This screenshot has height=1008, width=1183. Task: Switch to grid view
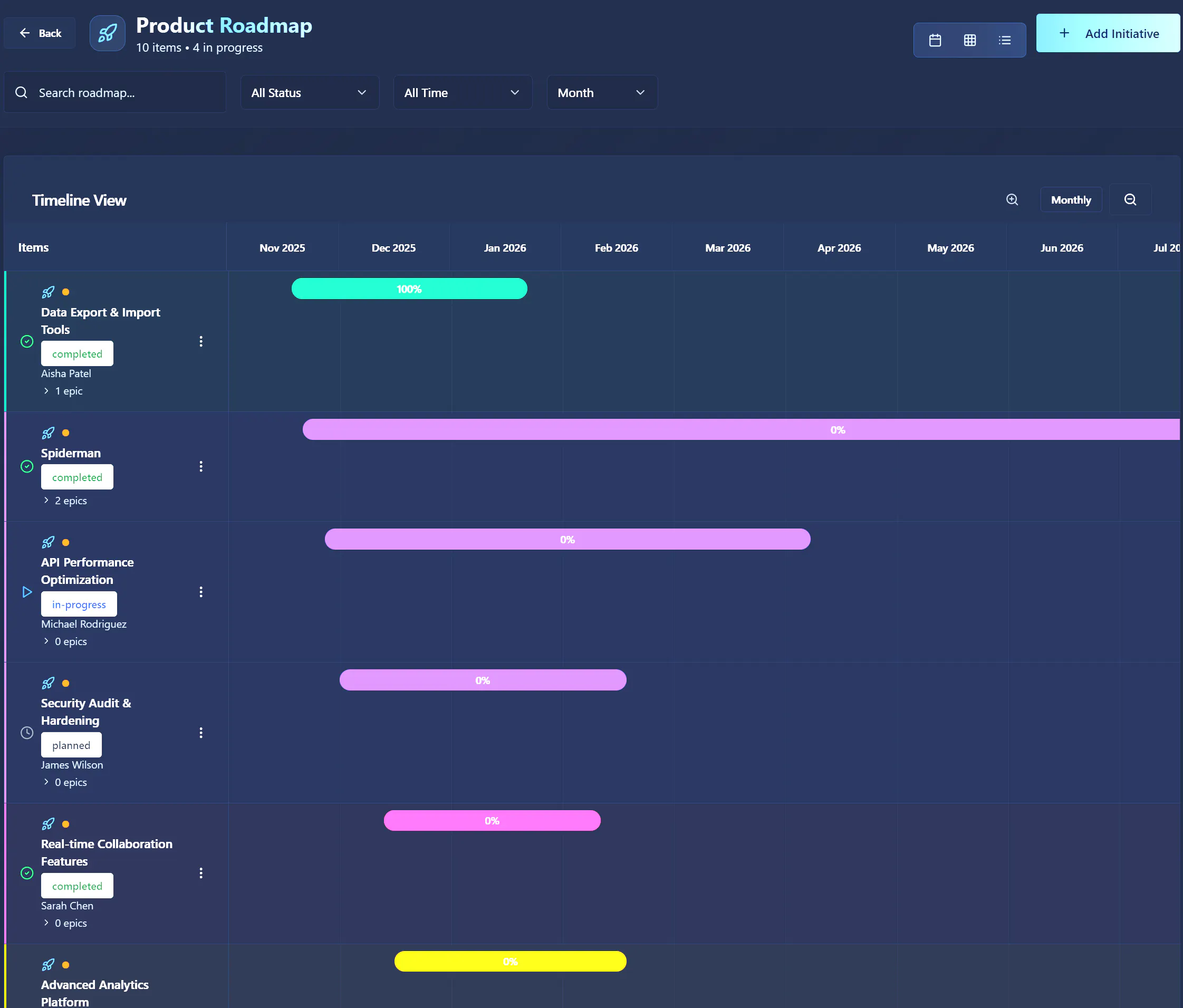pyautogui.click(x=969, y=40)
